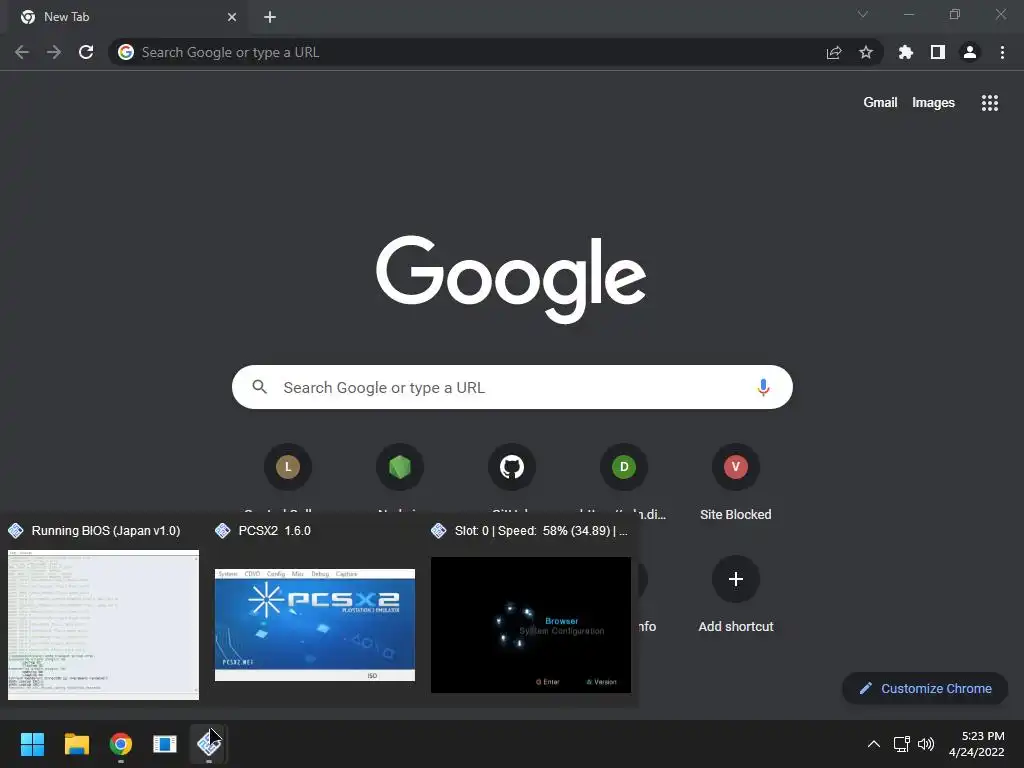Open the tab search dropdown arrow
The width and height of the screenshot is (1024, 768).
pyautogui.click(x=863, y=14)
